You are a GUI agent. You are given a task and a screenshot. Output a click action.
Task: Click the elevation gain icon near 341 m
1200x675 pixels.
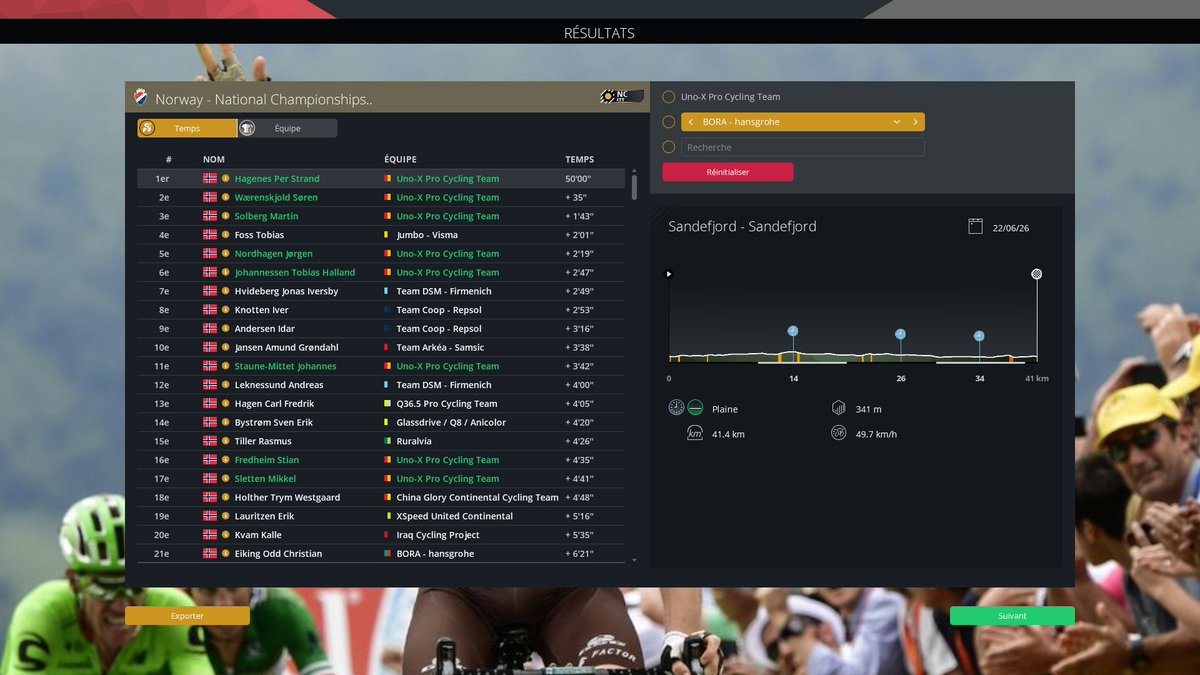(838, 408)
